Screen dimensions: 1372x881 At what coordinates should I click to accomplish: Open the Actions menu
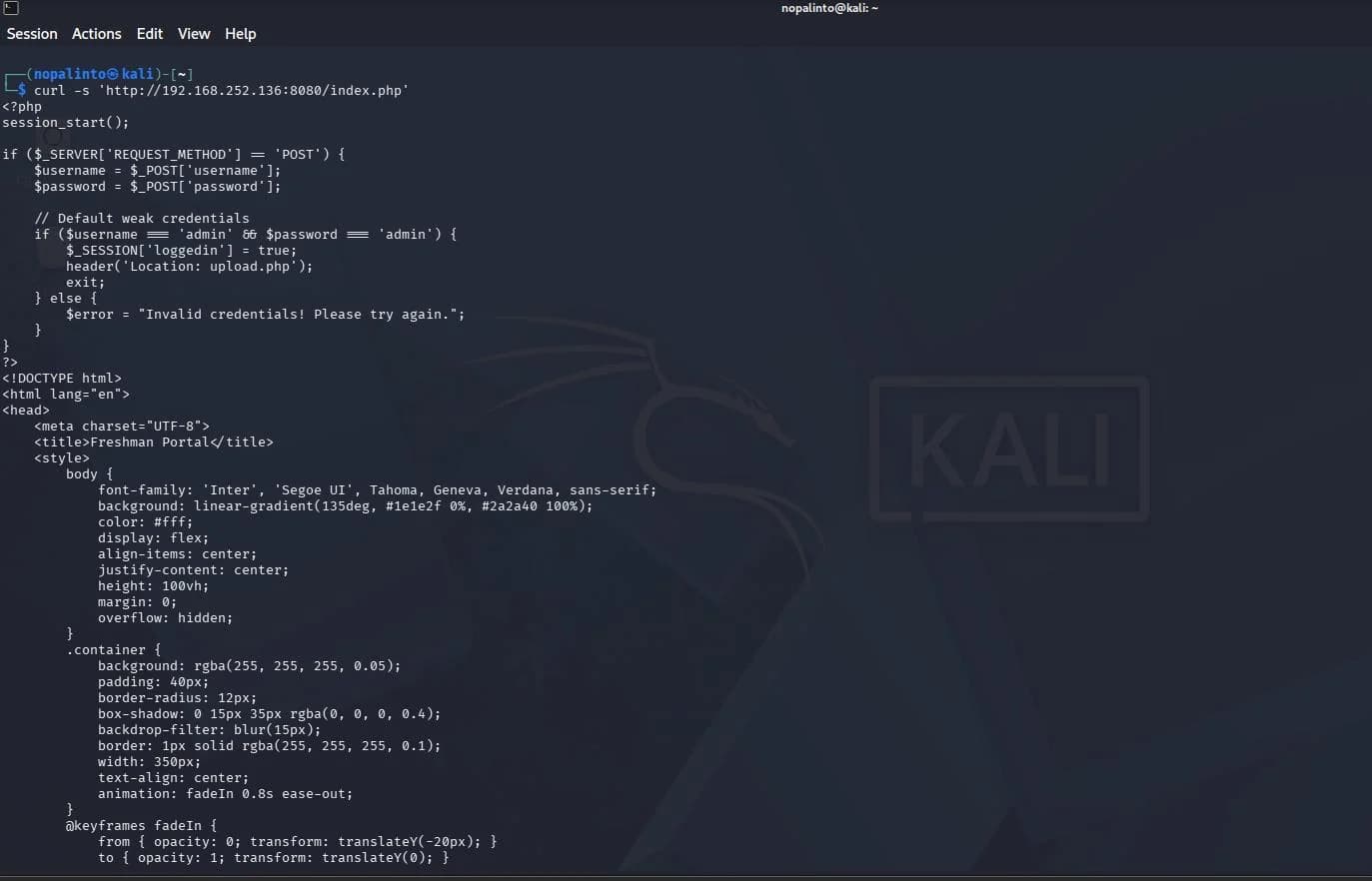click(96, 34)
